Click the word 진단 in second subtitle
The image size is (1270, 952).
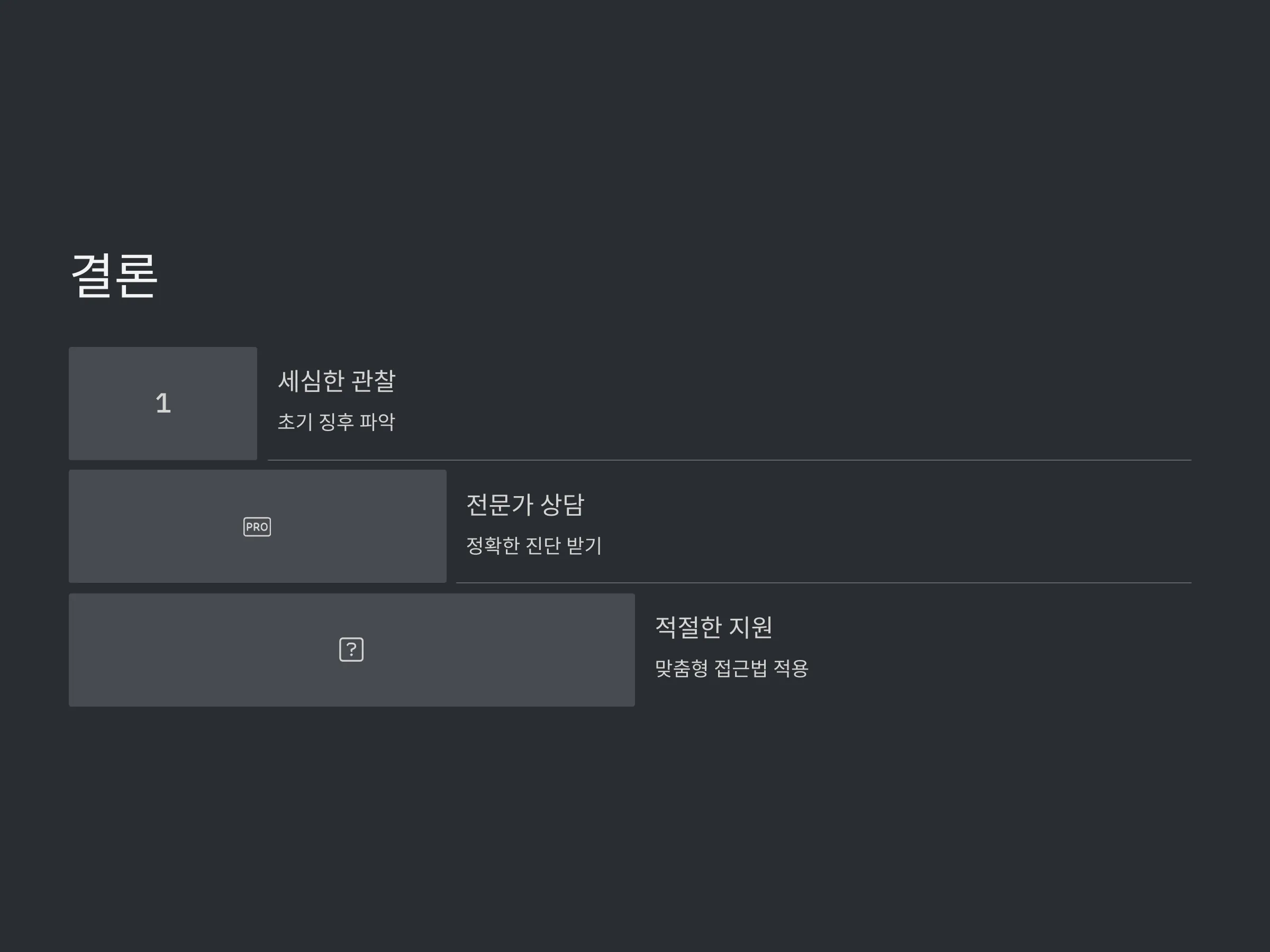(x=543, y=545)
